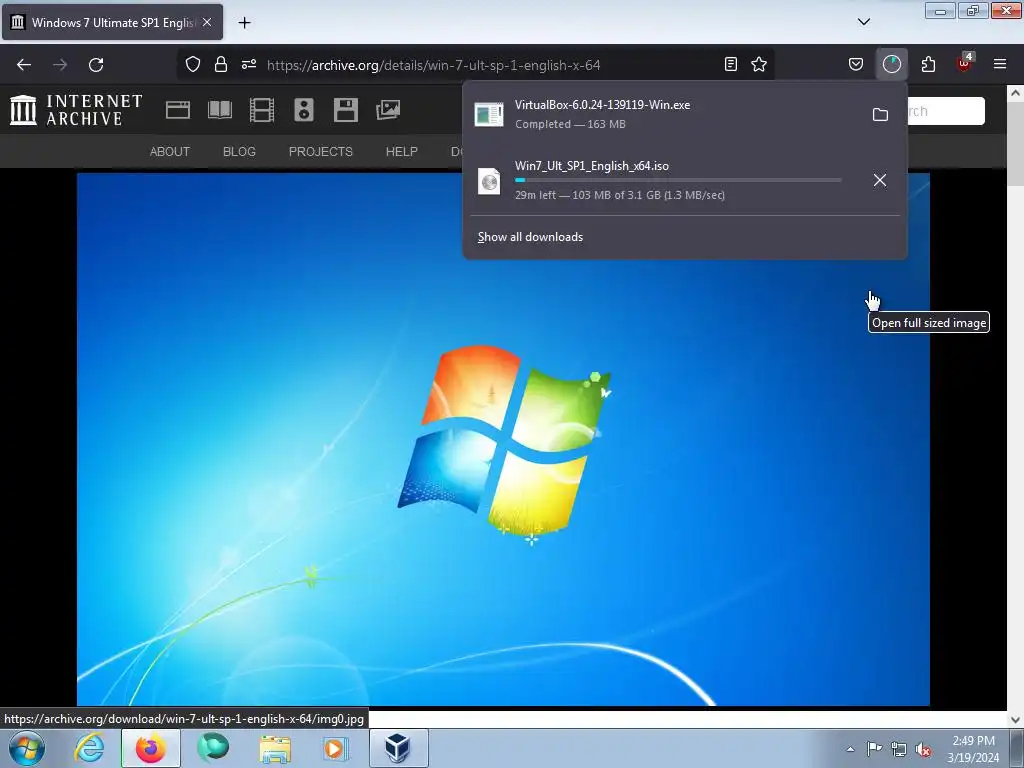The image size is (1024, 768).
Task: Open the Extensions puzzle icon
Action: pyautogui.click(x=928, y=64)
